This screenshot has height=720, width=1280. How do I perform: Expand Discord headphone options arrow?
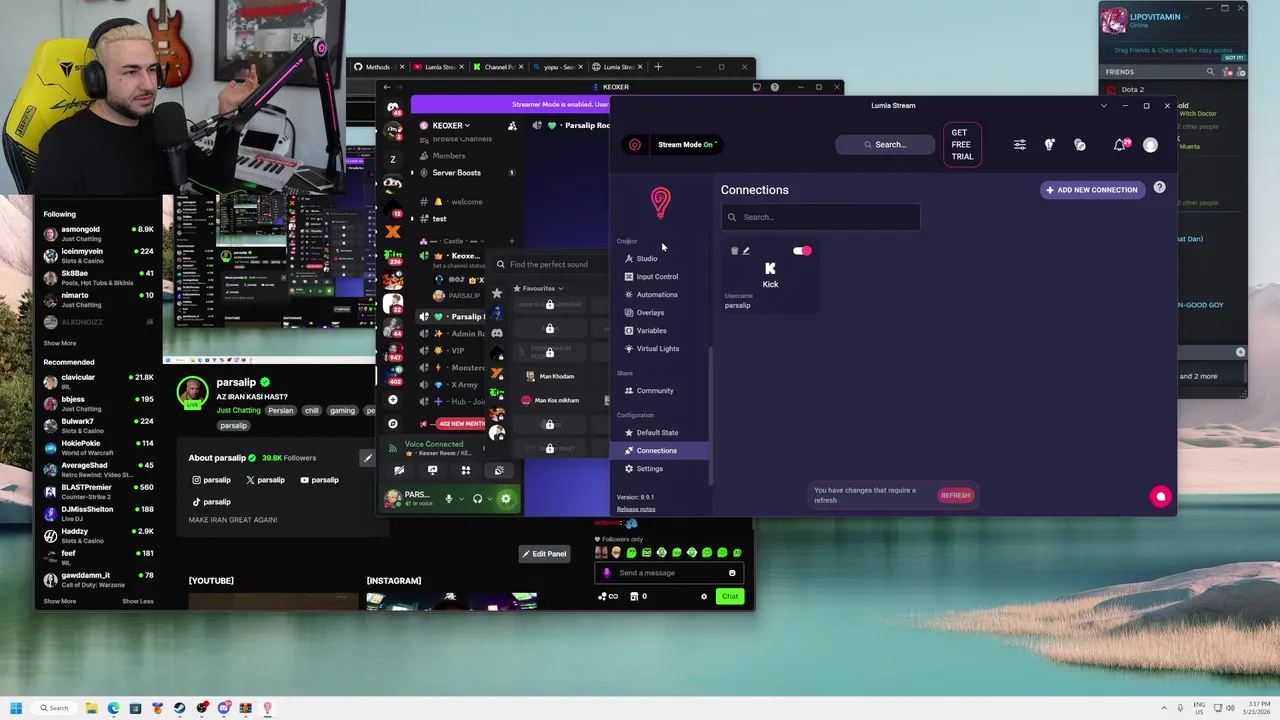tap(489, 498)
